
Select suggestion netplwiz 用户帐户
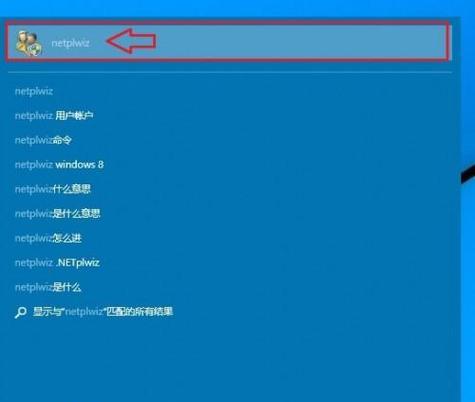tap(54, 116)
